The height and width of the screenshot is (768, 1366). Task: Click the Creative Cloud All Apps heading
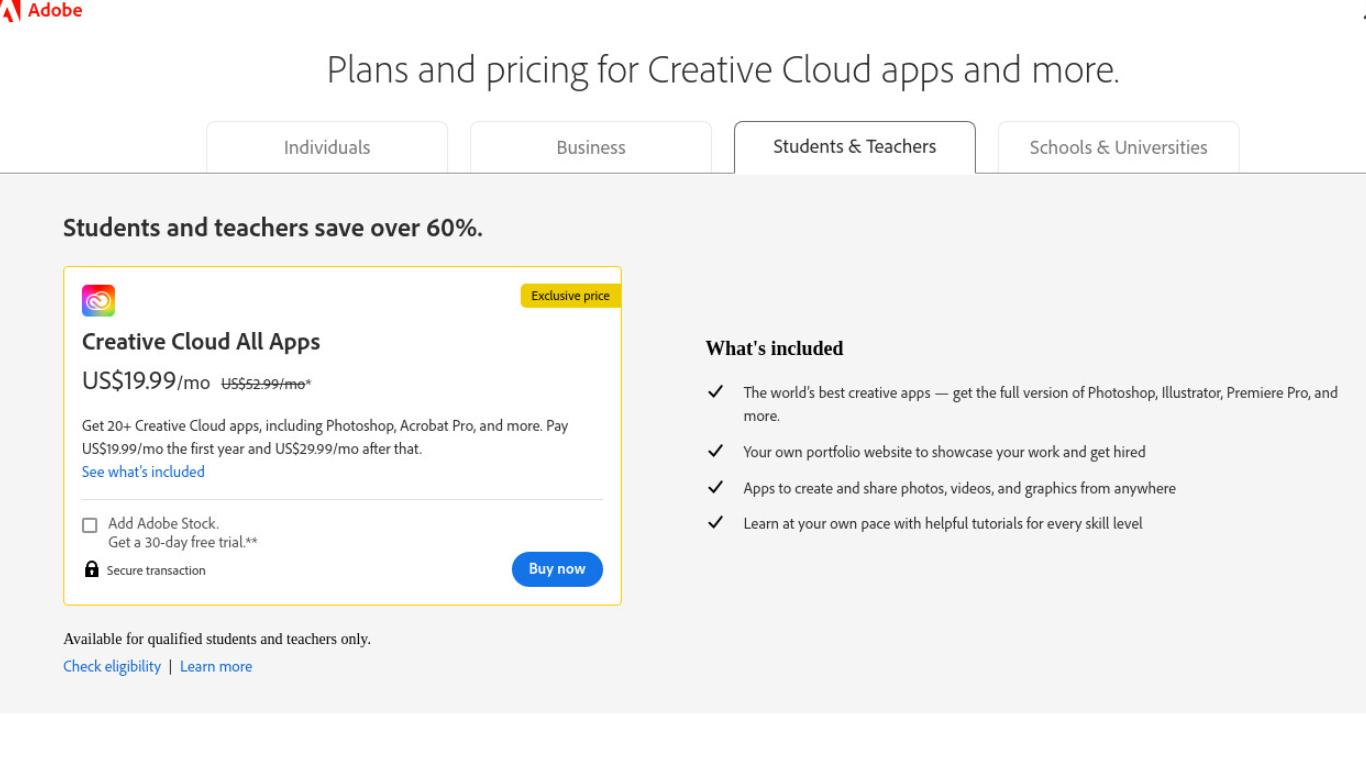(201, 342)
